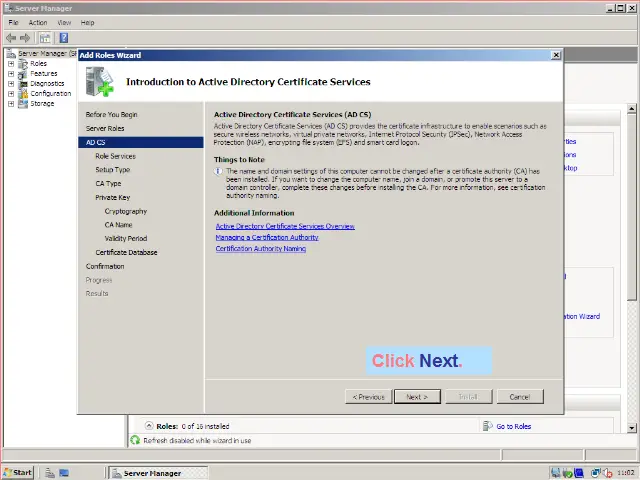Select the Server Manager root node icon

pyautogui.click(x=11, y=53)
